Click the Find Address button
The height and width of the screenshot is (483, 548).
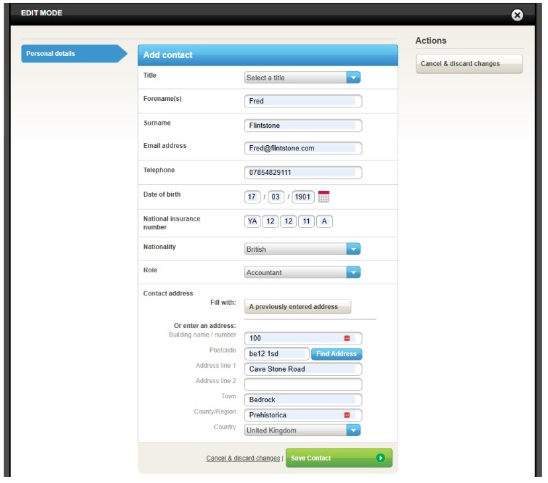click(x=337, y=354)
